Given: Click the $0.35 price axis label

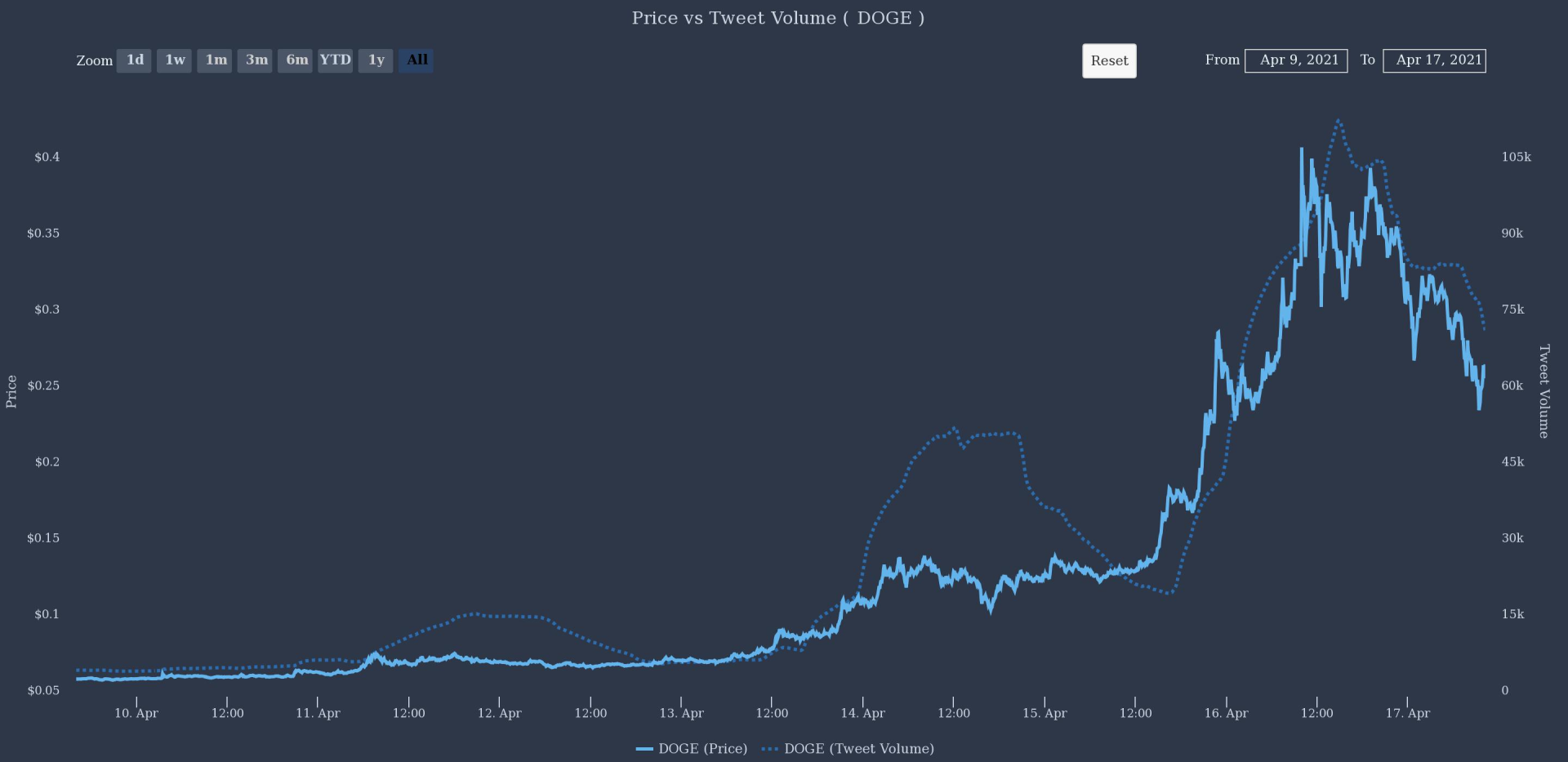Looking at the screenshot, I should (x=43, y=234).
